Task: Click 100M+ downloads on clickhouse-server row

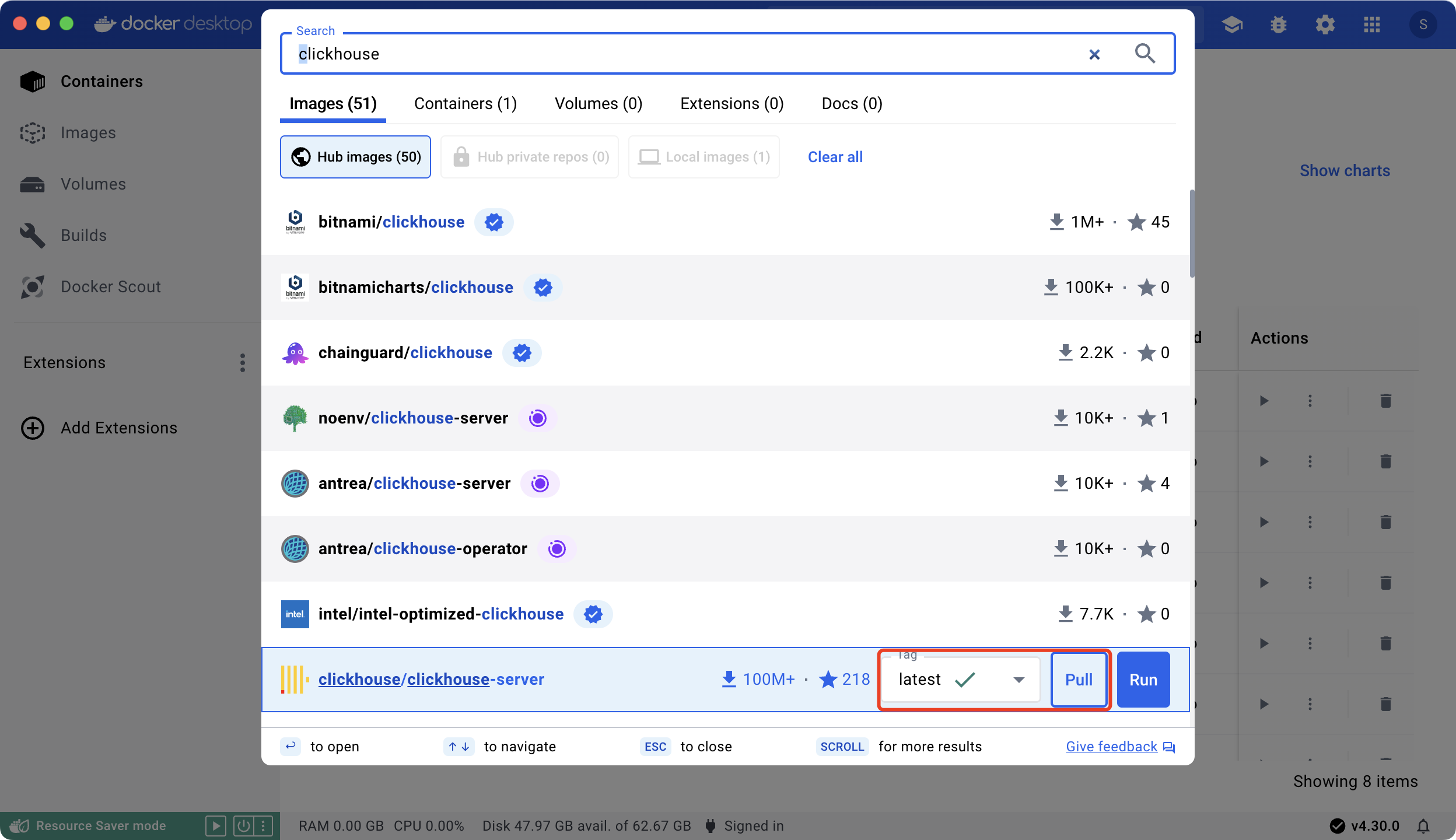Action: pyautogui.click(x=758, y=680)
